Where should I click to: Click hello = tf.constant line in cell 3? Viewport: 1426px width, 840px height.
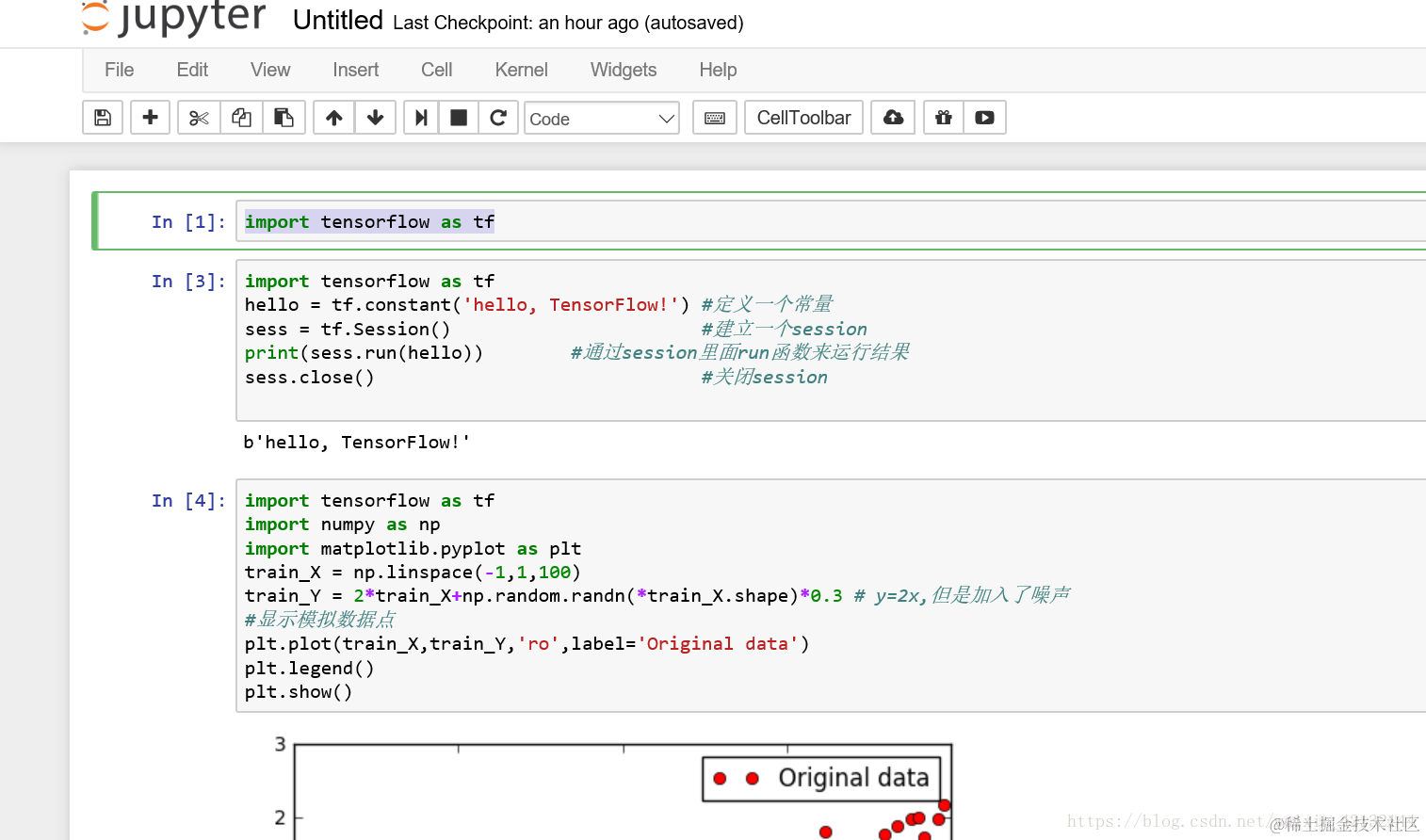click(467, 304)
